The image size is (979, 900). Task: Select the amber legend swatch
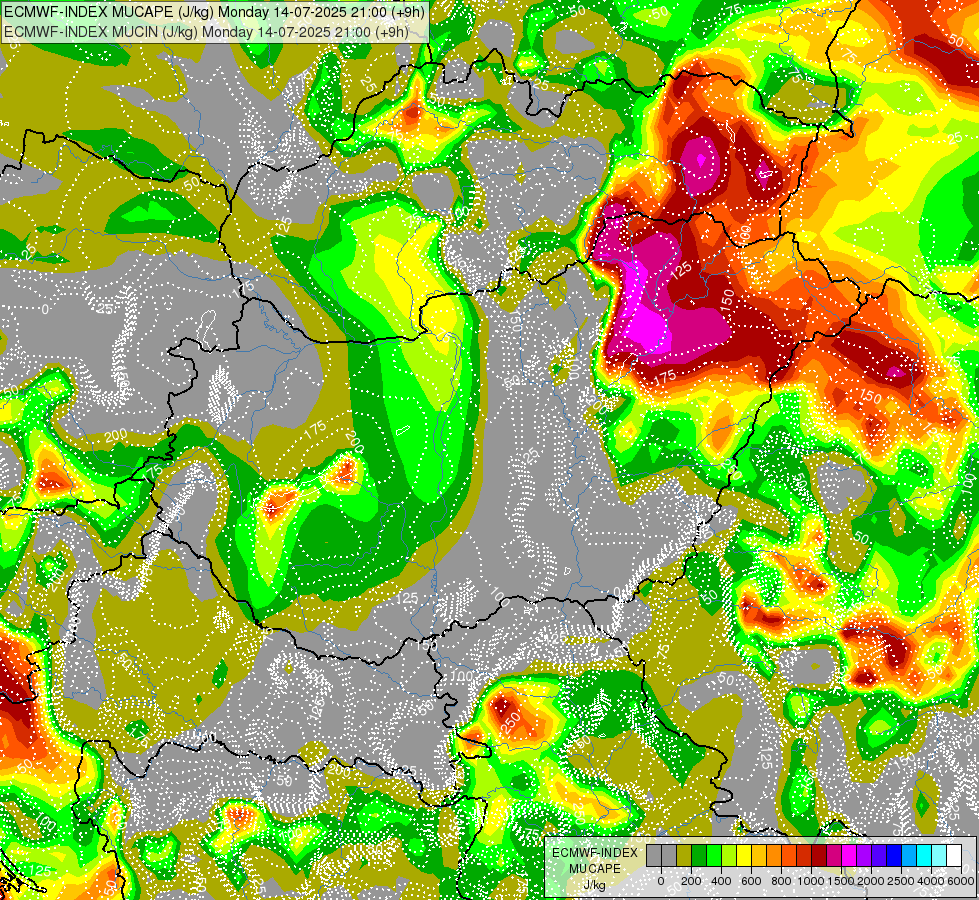(759, 855)
